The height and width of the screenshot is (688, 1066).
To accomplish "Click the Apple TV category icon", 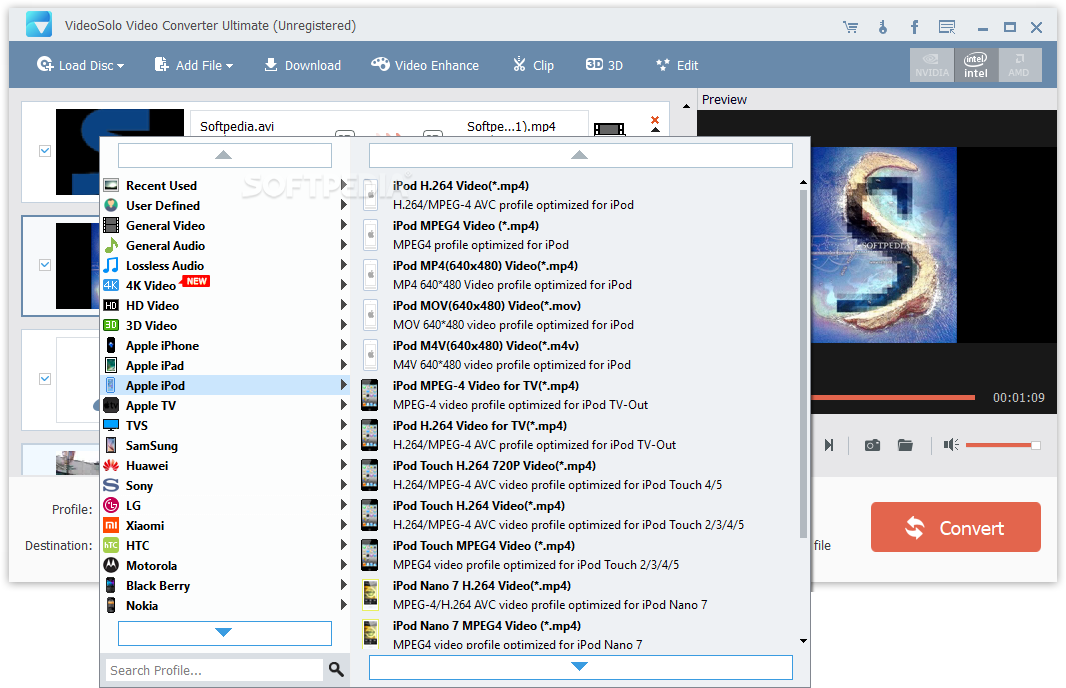I will (x=111, y=406).
